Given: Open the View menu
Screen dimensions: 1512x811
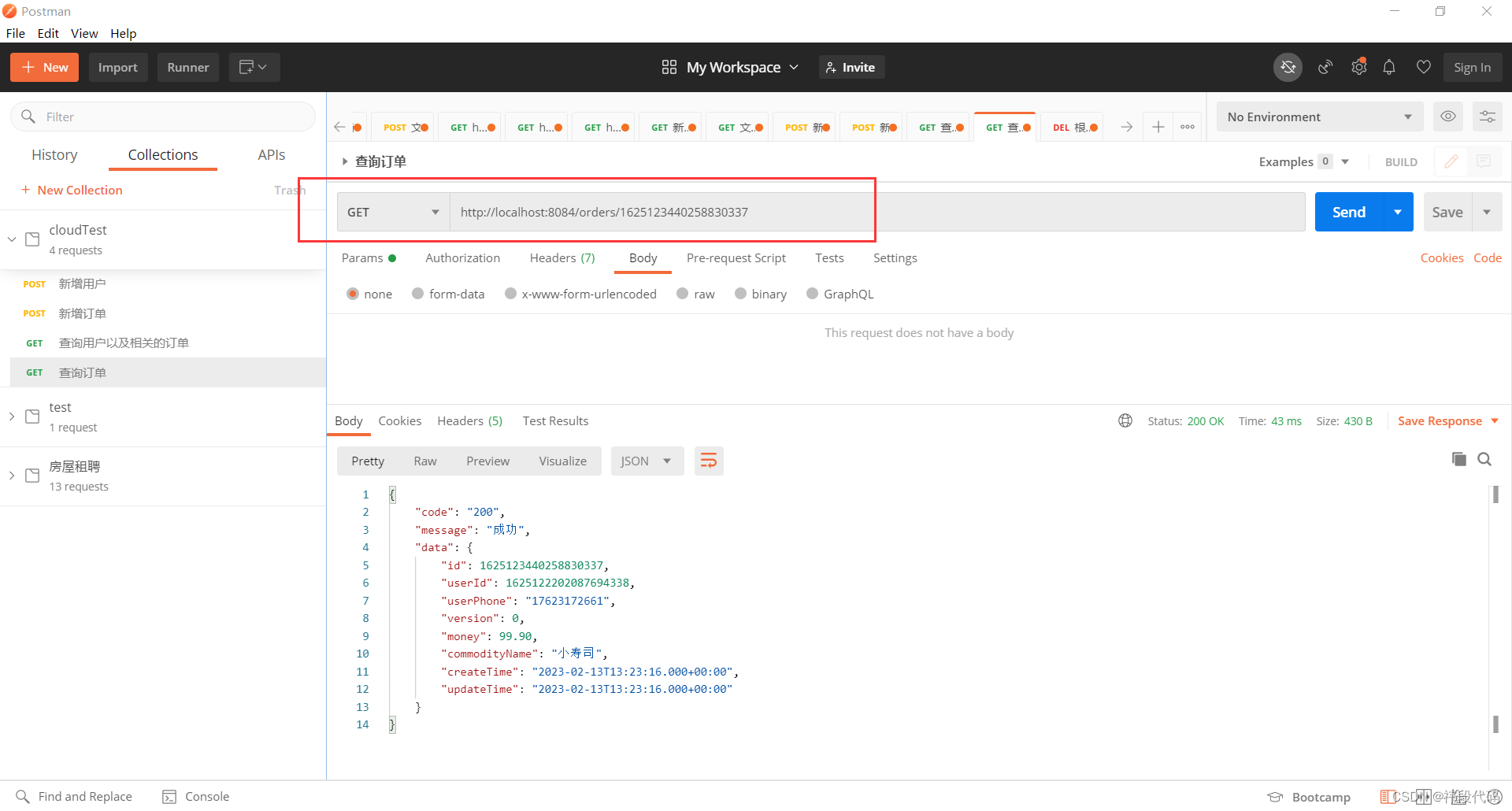Looking at the screenshot, I should click(x=84, y=33).
